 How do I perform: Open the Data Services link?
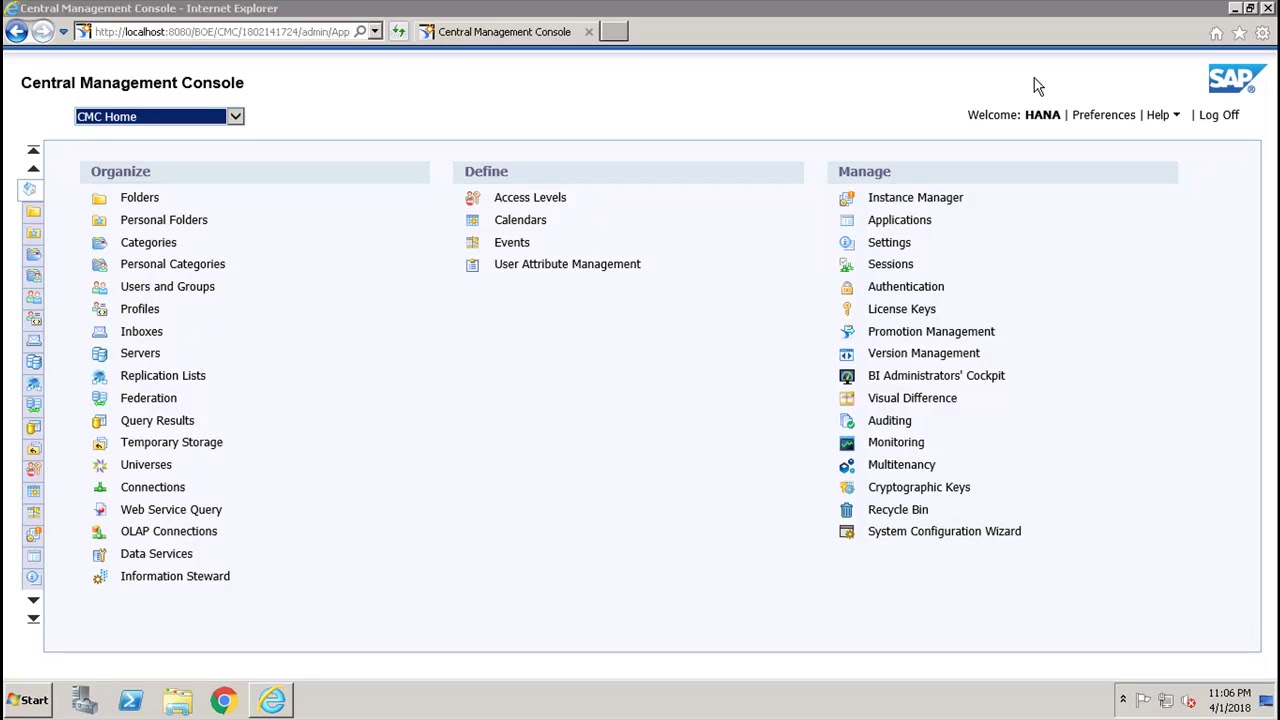click(x=157, y=554)
